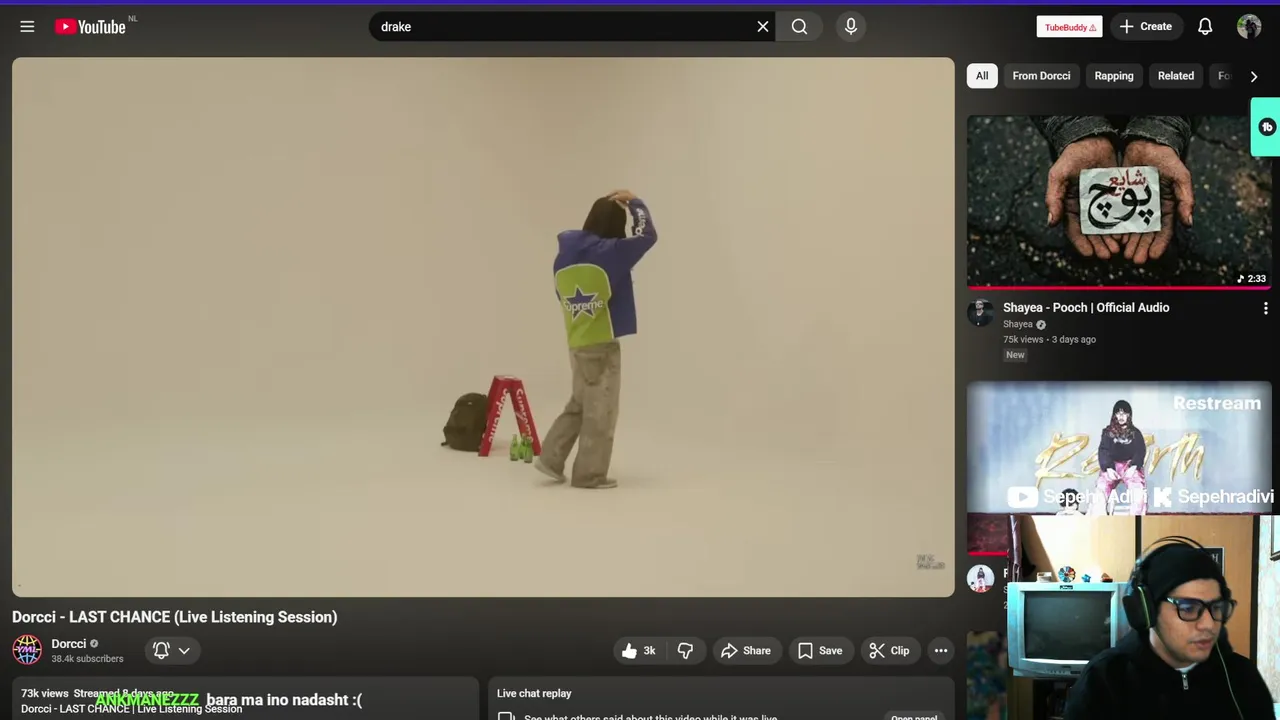Open the Dorcci channel name
The width and height of the screenshot is (1280, 720).
click(x=69, y=644)
